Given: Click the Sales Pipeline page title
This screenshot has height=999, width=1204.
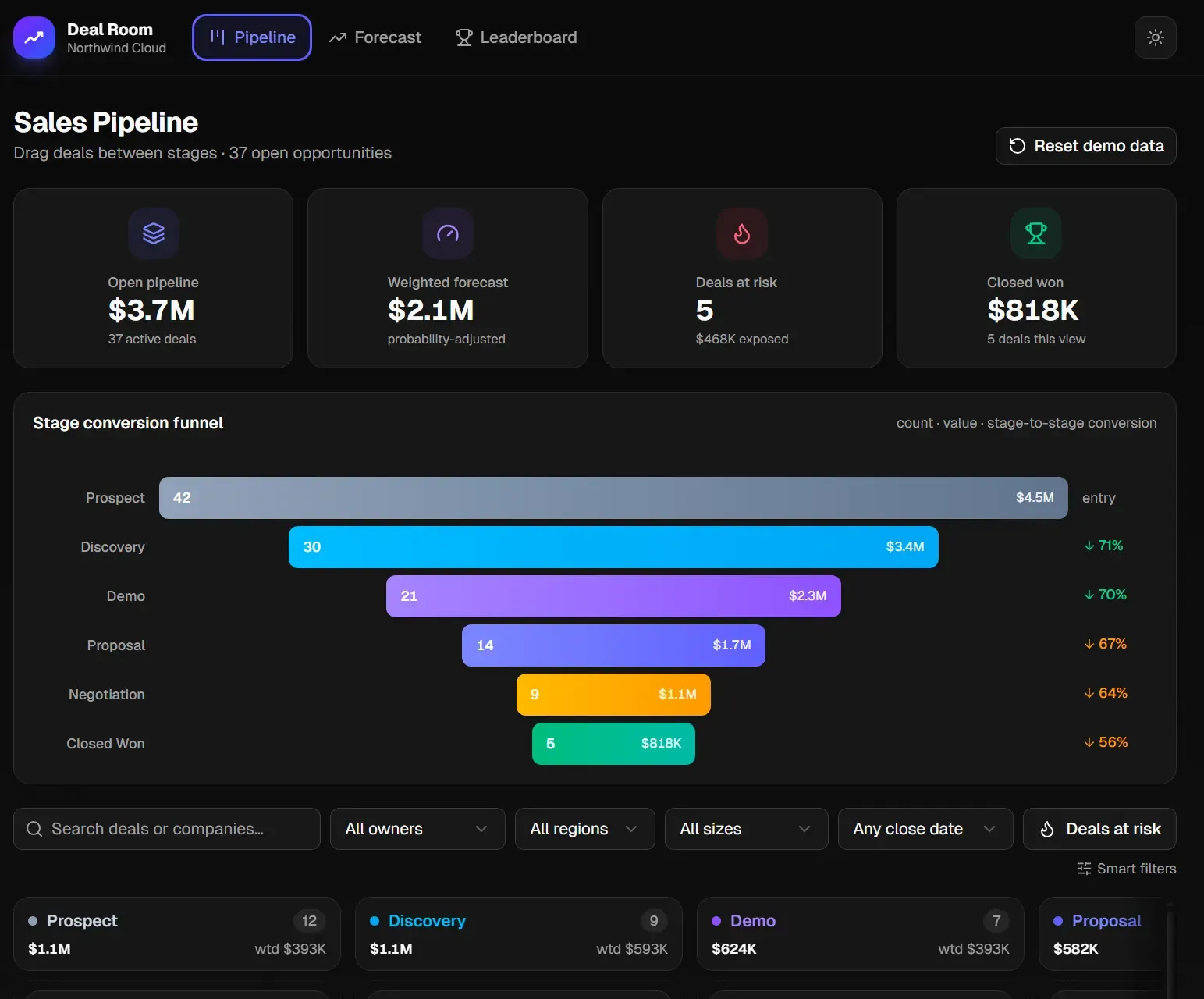Looking at the screenshot, I should (106, 123).
